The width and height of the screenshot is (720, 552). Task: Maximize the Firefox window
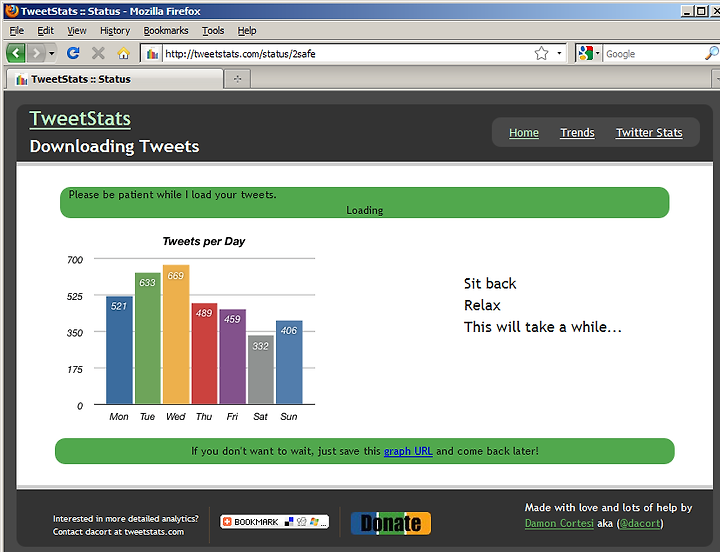[x=701, y=11]
